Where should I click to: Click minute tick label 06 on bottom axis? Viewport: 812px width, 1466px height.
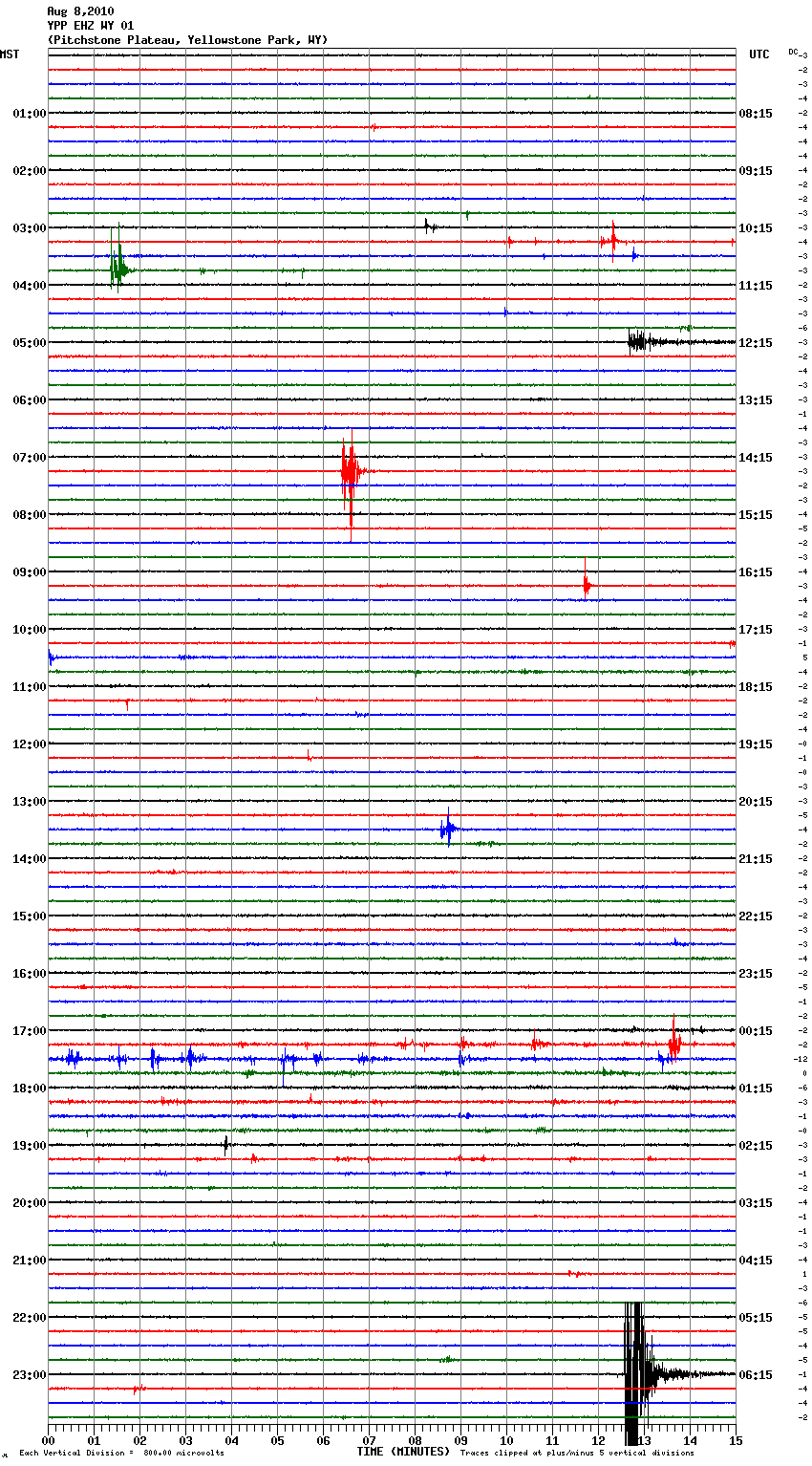(323, 1440)
